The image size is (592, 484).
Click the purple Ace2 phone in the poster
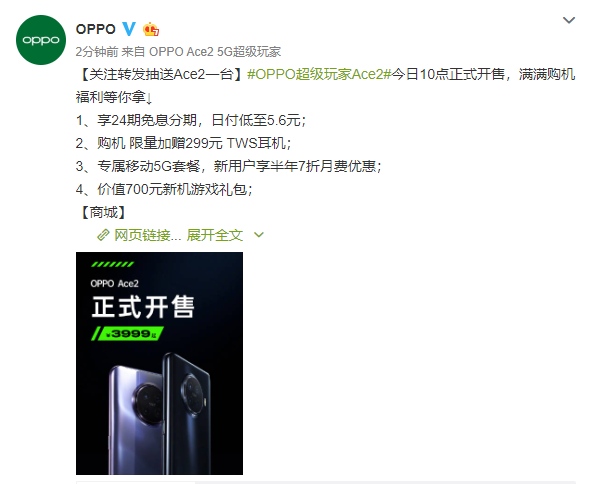coord(136,419)
